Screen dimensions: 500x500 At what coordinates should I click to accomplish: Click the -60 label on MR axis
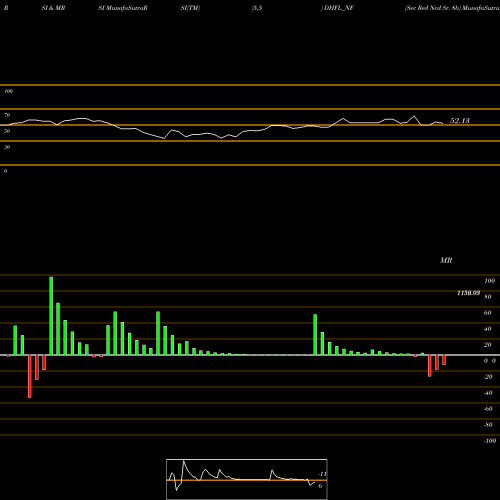pyautogui.click(x=488, y=409)
